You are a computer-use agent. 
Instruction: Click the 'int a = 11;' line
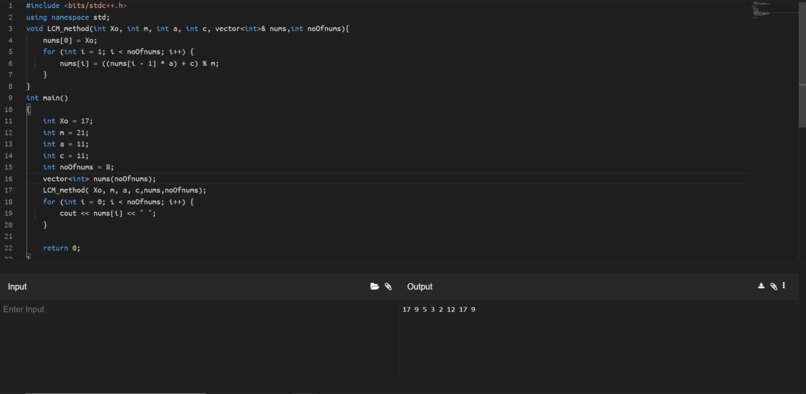[x=66, y=144]
